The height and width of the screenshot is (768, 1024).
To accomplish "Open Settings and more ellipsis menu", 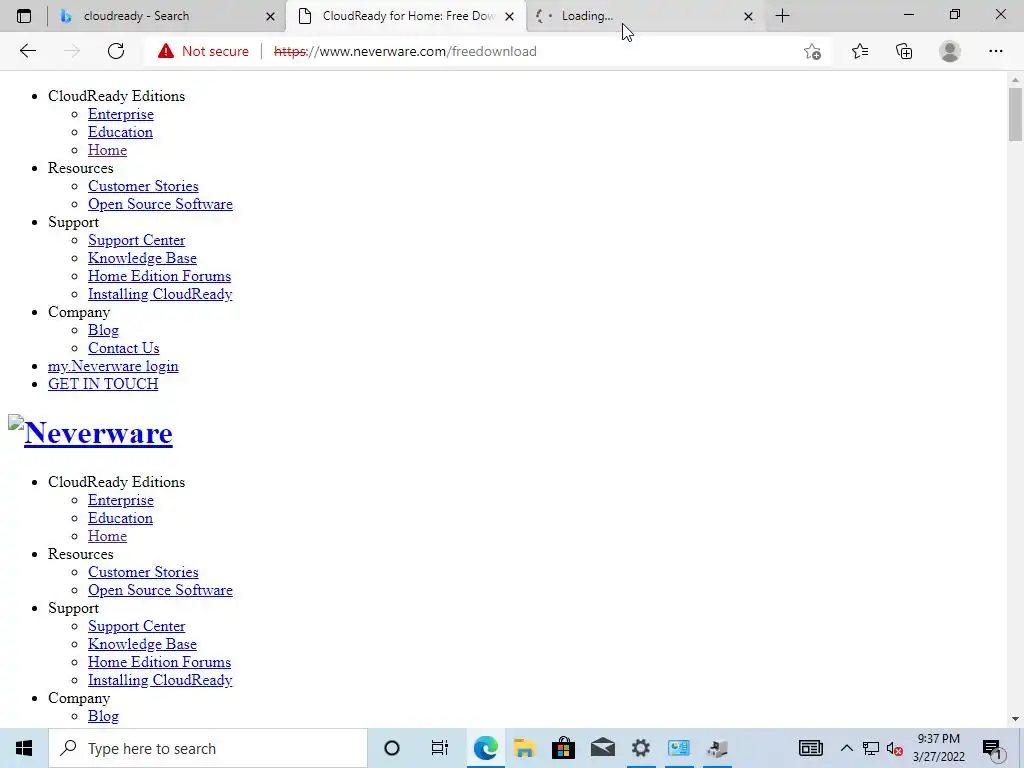I will click(x=995, y=51).
